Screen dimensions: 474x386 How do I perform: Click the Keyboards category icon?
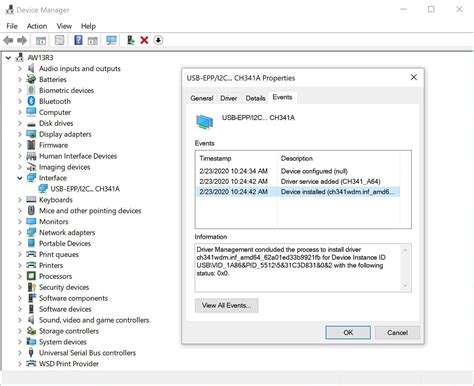tap(31, 199)
